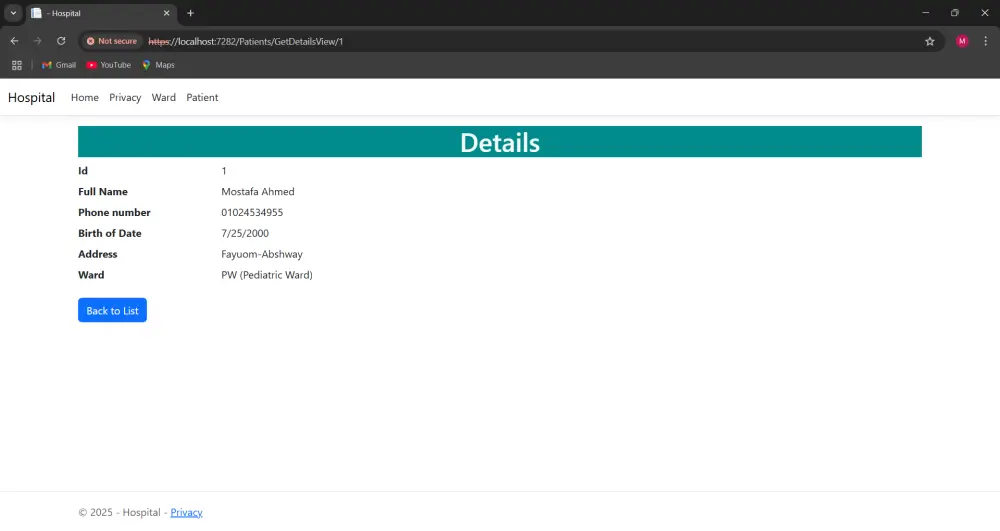Open a new browser tab
Screen dimensions: 1000x531
click(190, 13)
